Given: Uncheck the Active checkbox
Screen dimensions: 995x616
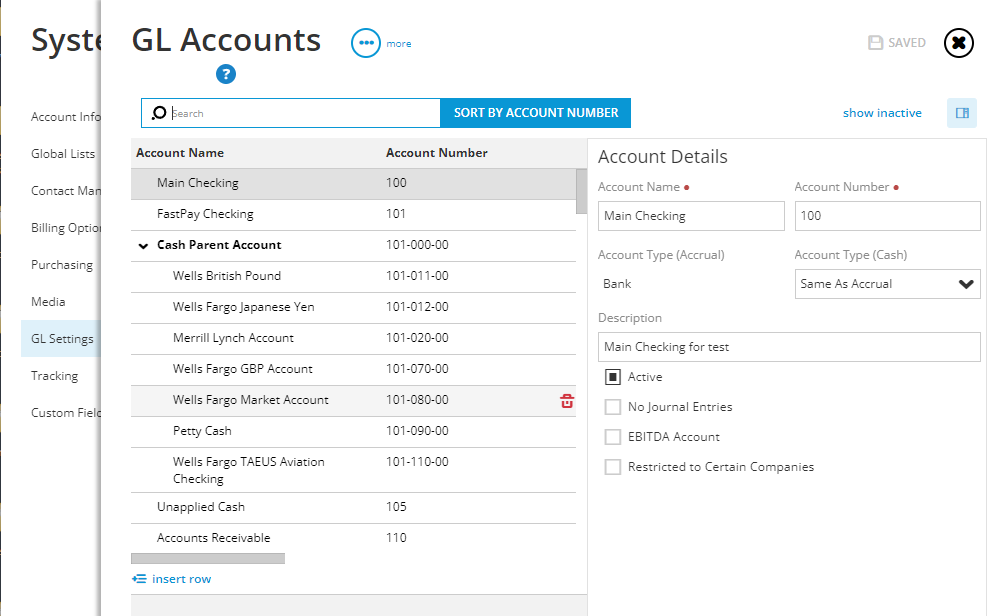Looking at the screenshot, I should (x=613, y=376).
